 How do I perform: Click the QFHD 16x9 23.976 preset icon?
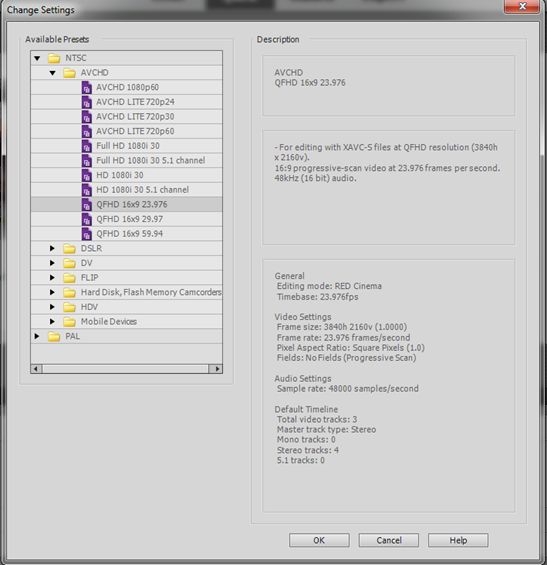point(86,205)
